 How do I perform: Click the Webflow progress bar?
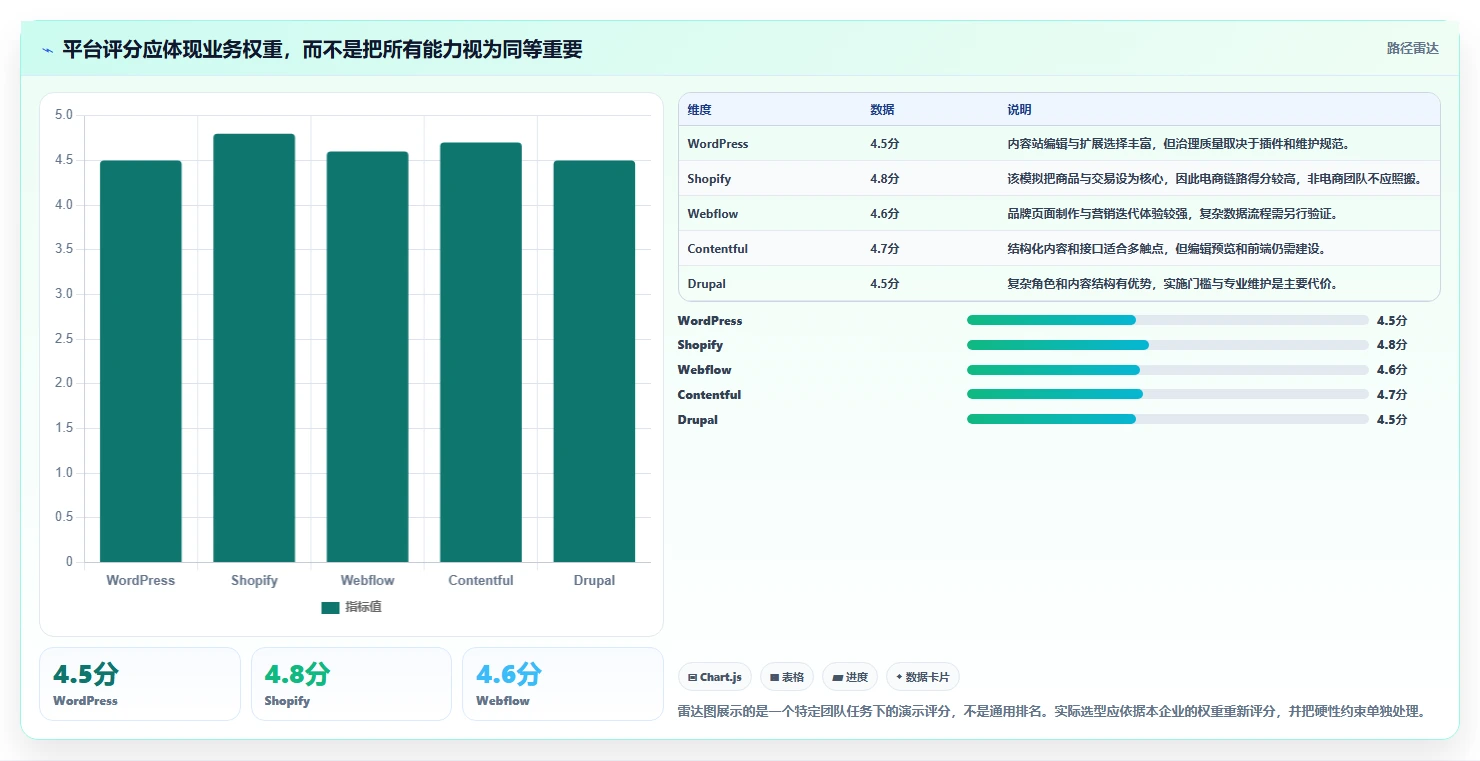point(1168,370)
